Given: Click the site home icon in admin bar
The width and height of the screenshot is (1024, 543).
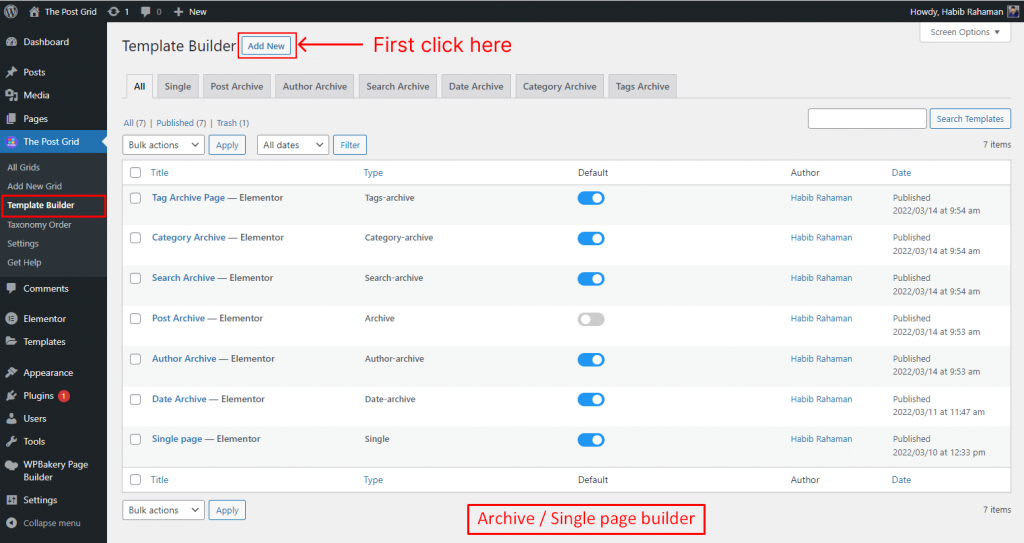Looking at the screenshot, I should pyautogui.click(x=34, y=11).
